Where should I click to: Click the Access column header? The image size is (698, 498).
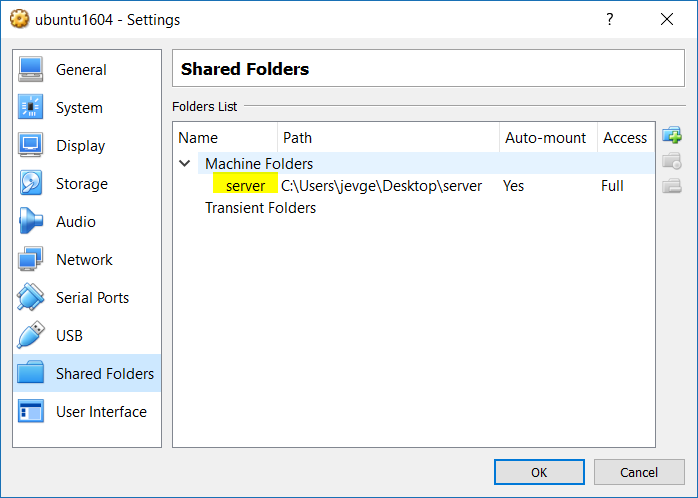point(625,138)
